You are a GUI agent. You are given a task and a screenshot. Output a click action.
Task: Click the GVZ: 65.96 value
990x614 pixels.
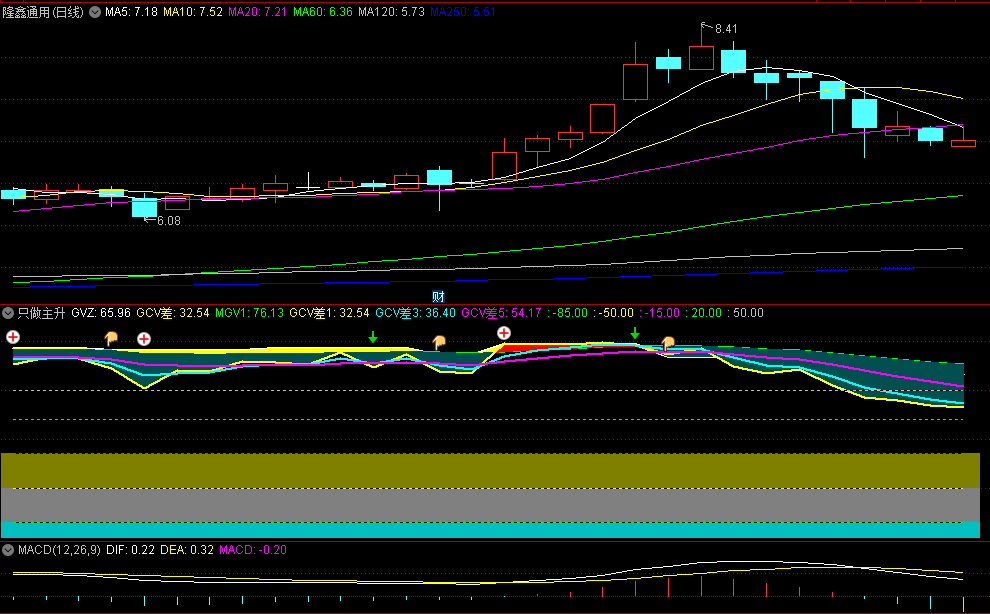tap(101, 313)
